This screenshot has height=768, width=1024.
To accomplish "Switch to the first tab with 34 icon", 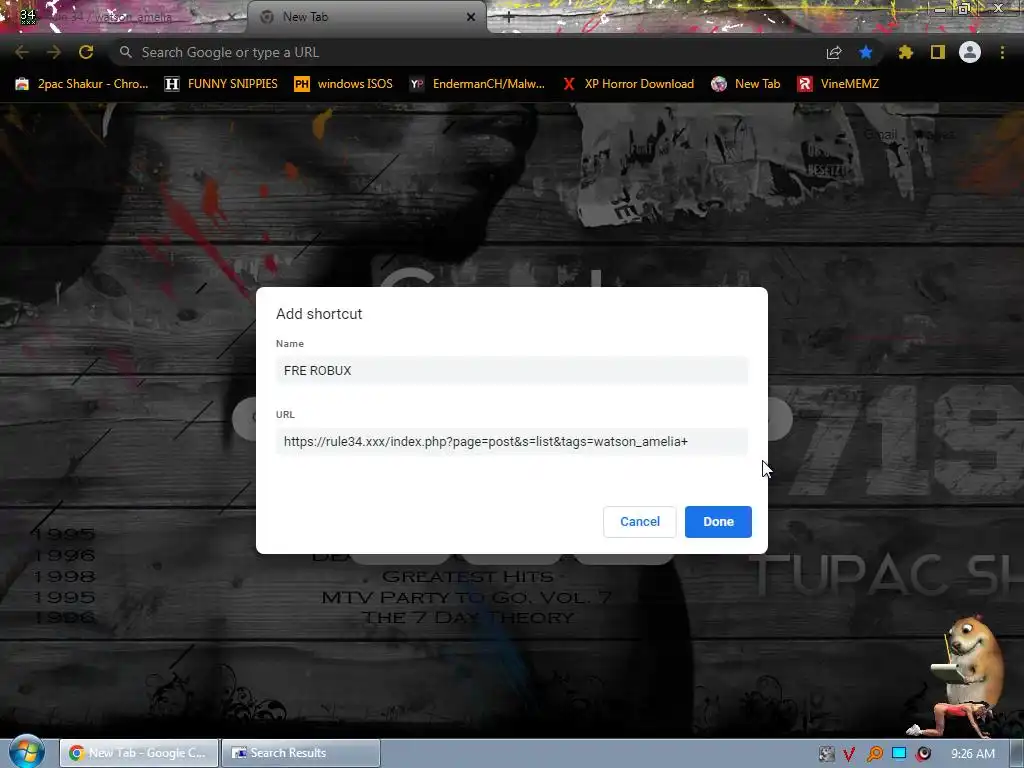I will 123,17.
